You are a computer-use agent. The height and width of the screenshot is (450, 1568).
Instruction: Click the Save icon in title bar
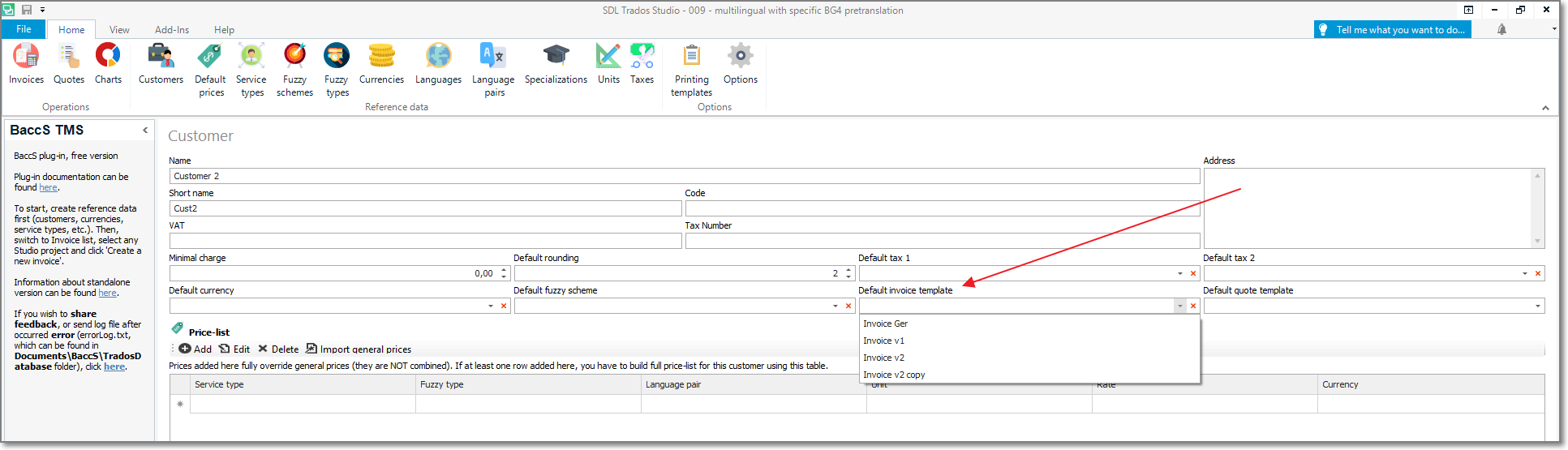(27, 10)
